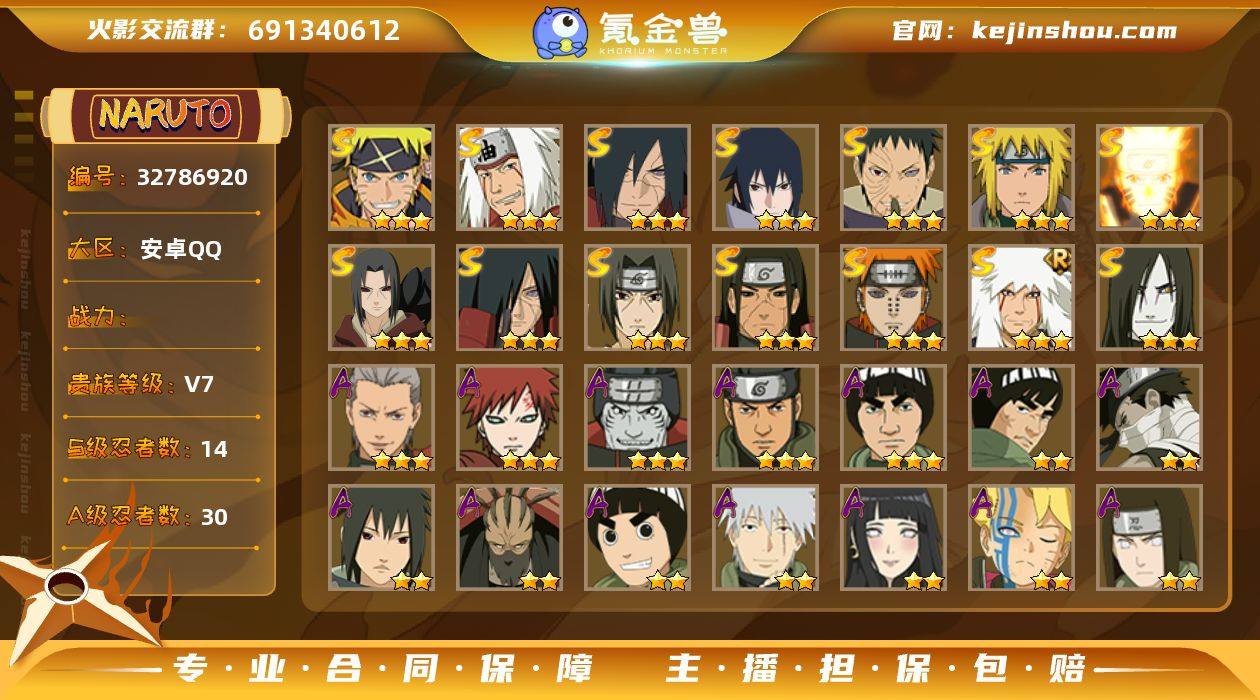The height and width of the screenshot is (700, 1260).
Task: Select the blond Boruto card with blue mark
Action: point(1021,538)
